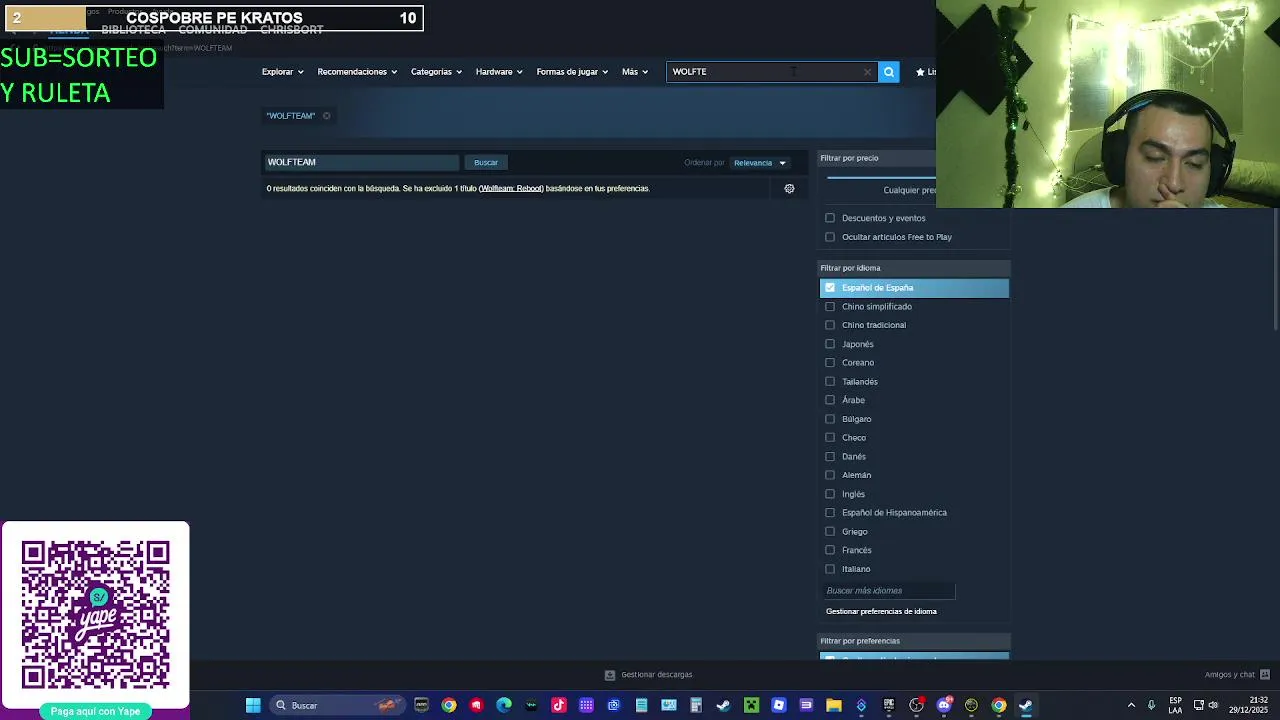Show hidden tray icons chevron
The image size is (1280, 720).
1131,705
